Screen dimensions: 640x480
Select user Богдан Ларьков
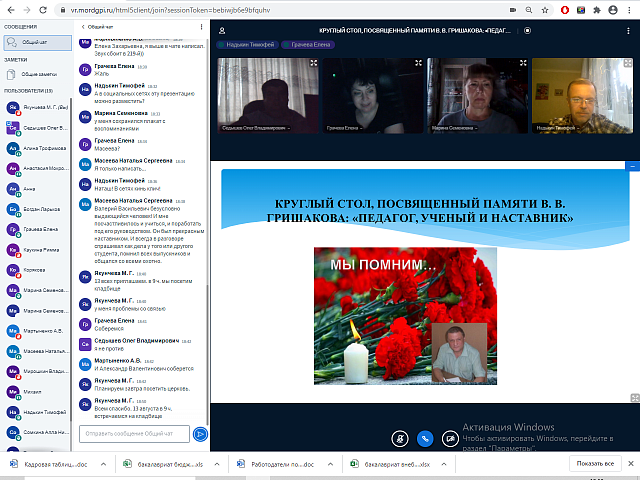point(38,209)
